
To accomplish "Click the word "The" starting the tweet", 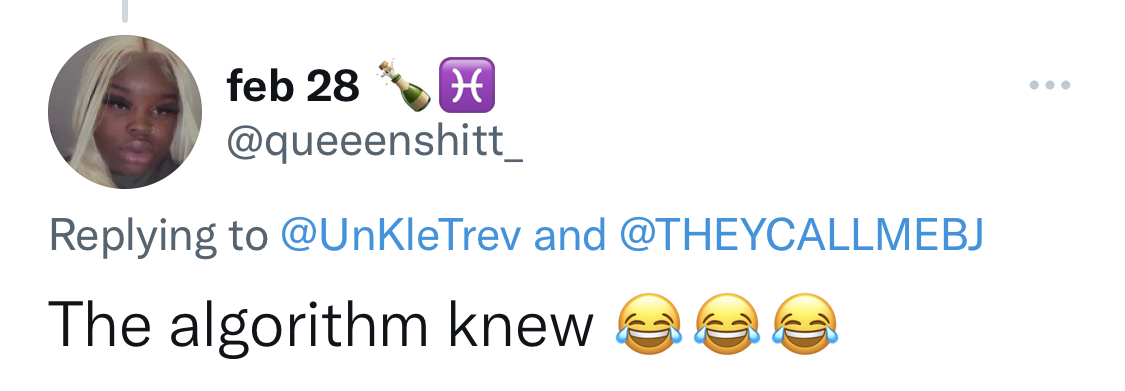I will [100, 325].
